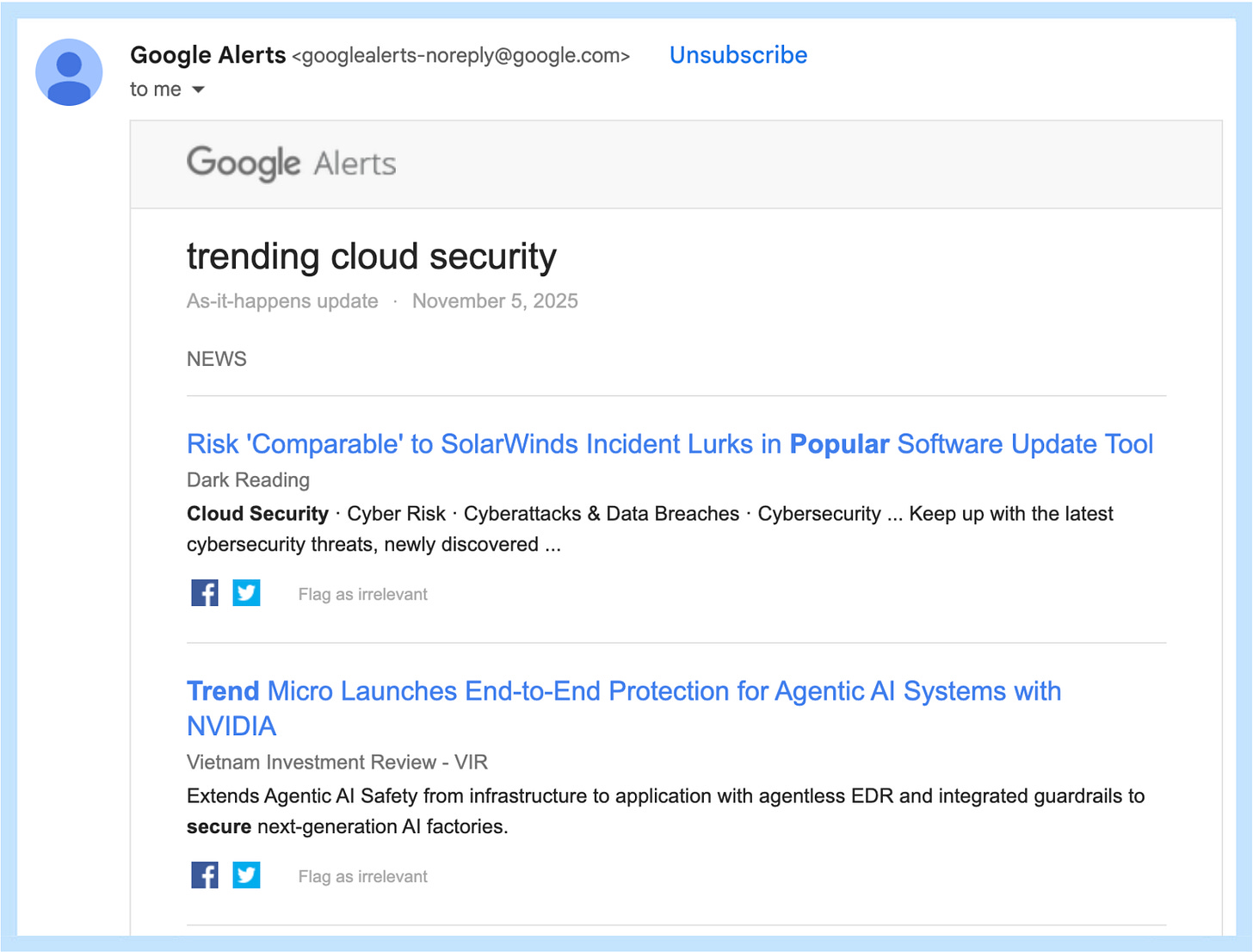Click "trending cloud security" alert title
This screenshot has width=1253, height=952.
(372, 257)
